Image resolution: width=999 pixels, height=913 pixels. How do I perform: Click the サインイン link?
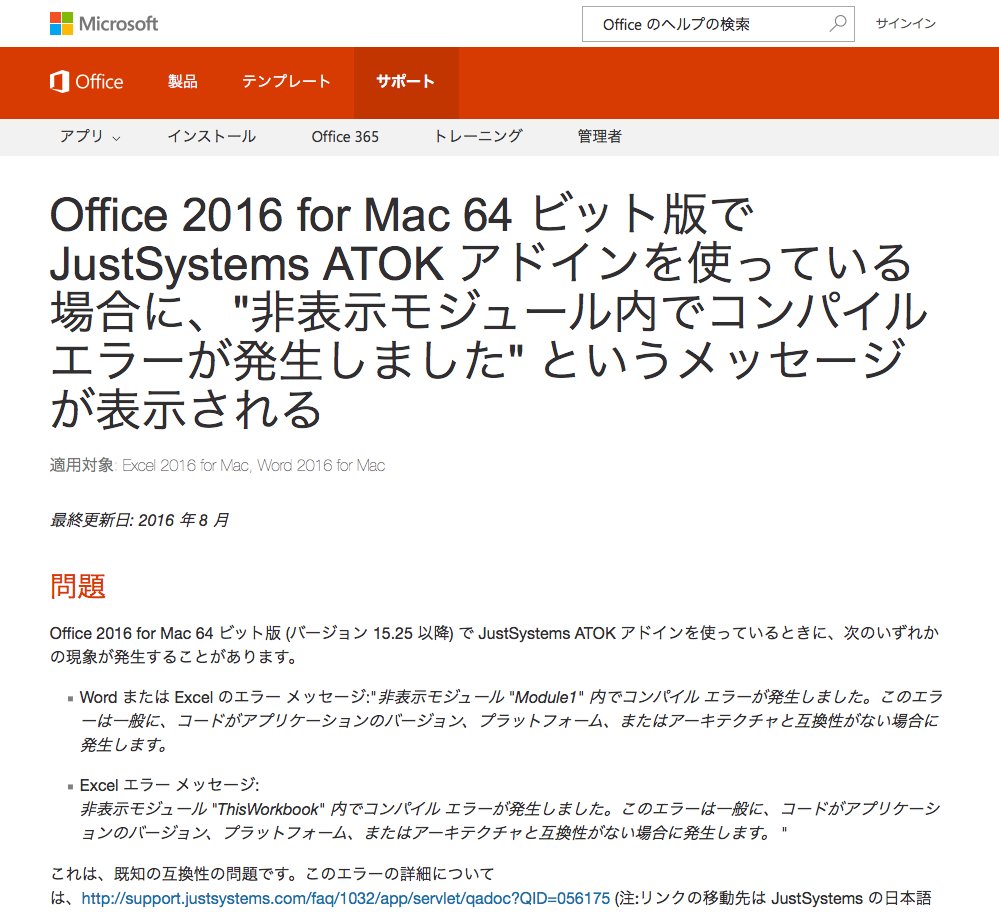pos(905,24)
